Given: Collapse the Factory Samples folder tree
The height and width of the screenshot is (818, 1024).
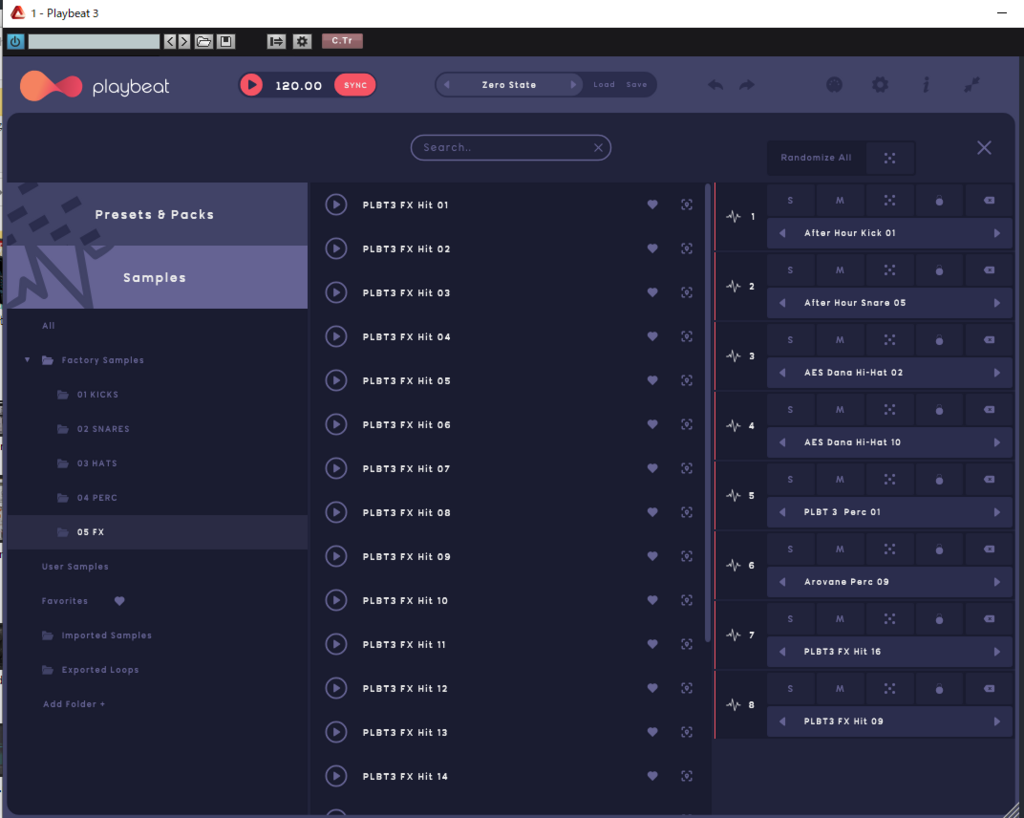Looking at the screenshot, I should coord(27,360).
